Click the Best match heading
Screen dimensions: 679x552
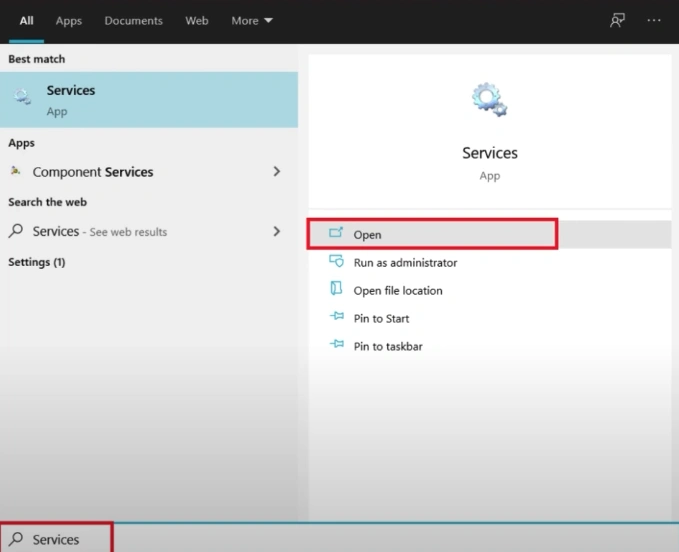click(x=37, y=59)
